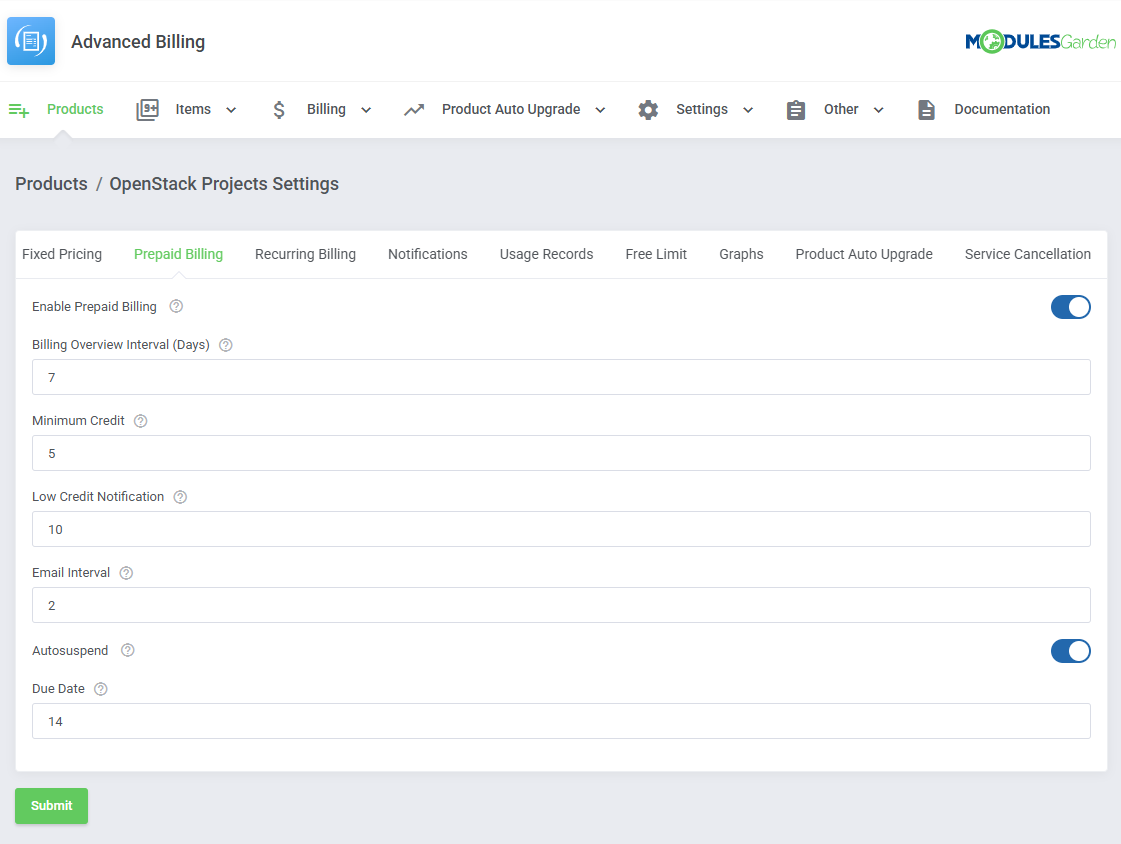Viewport: 1121px width, 844px height.
Task: Select the Prepaid Billing tab
Action: (178, 254)
